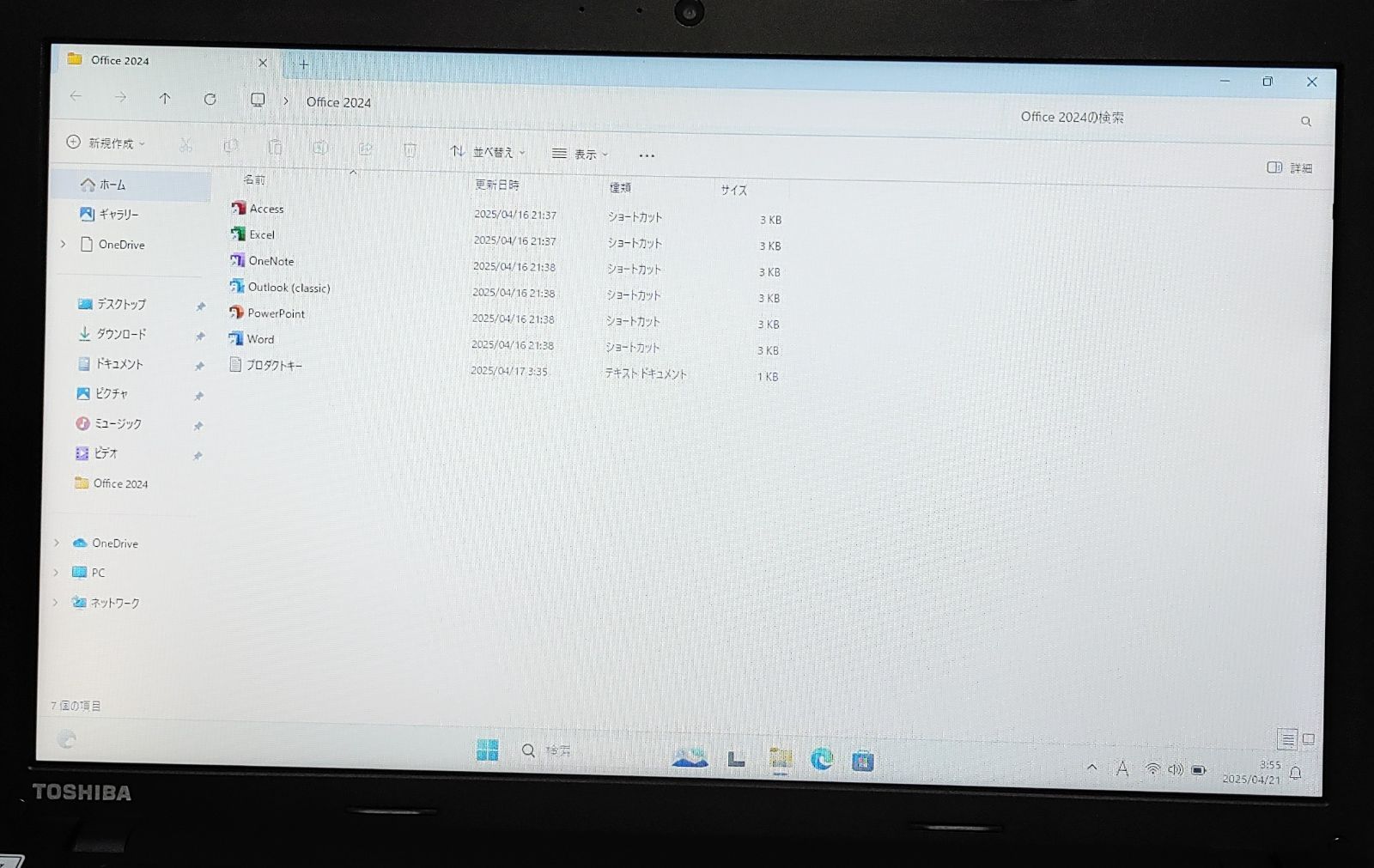Sort by 更新日時 column header

click(x=497, y=185)
